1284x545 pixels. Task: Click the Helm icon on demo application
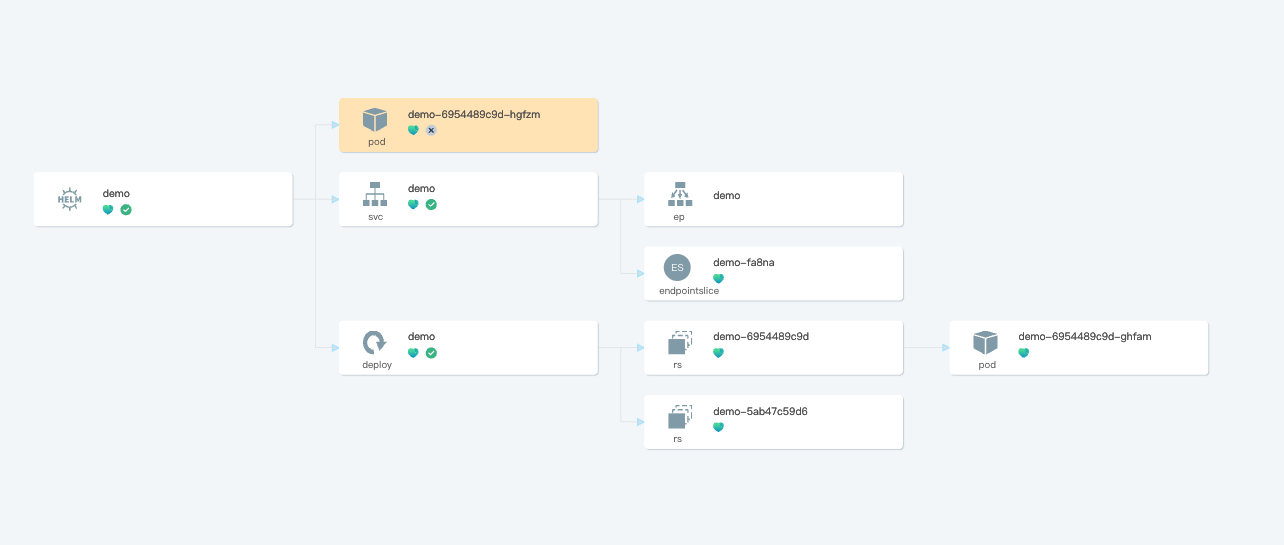point(70,198)
